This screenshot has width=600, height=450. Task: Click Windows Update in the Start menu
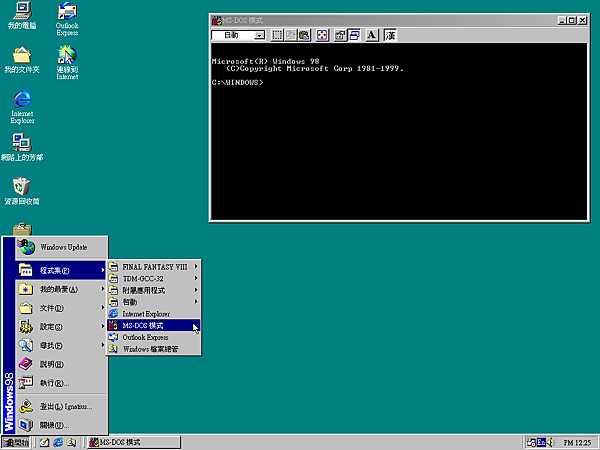pos(61,247)
